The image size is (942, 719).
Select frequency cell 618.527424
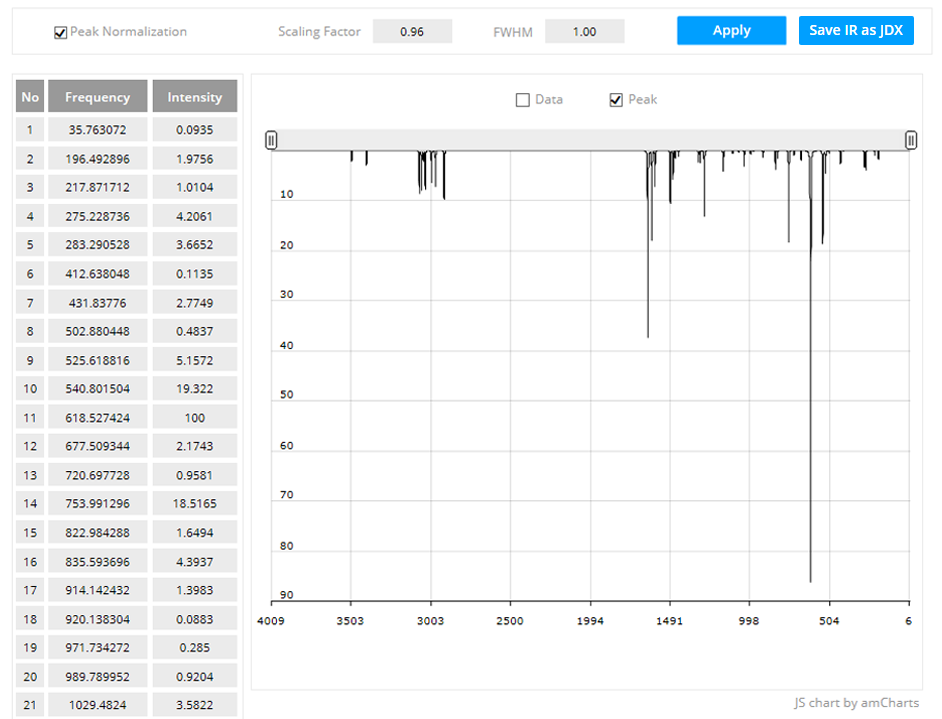[x=97, y=417]
